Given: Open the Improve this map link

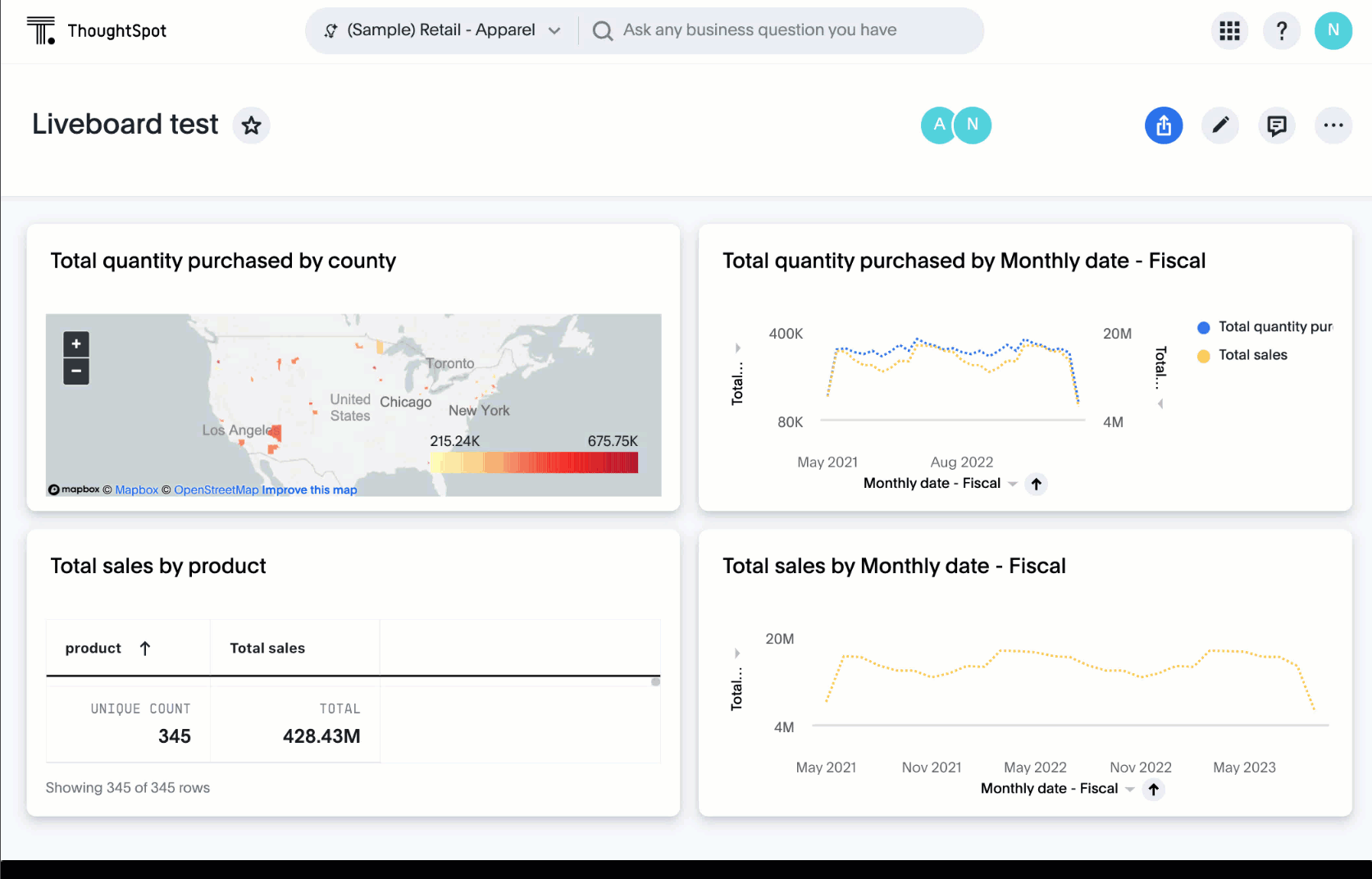Looking at the screenshot, I should point(309,490).
